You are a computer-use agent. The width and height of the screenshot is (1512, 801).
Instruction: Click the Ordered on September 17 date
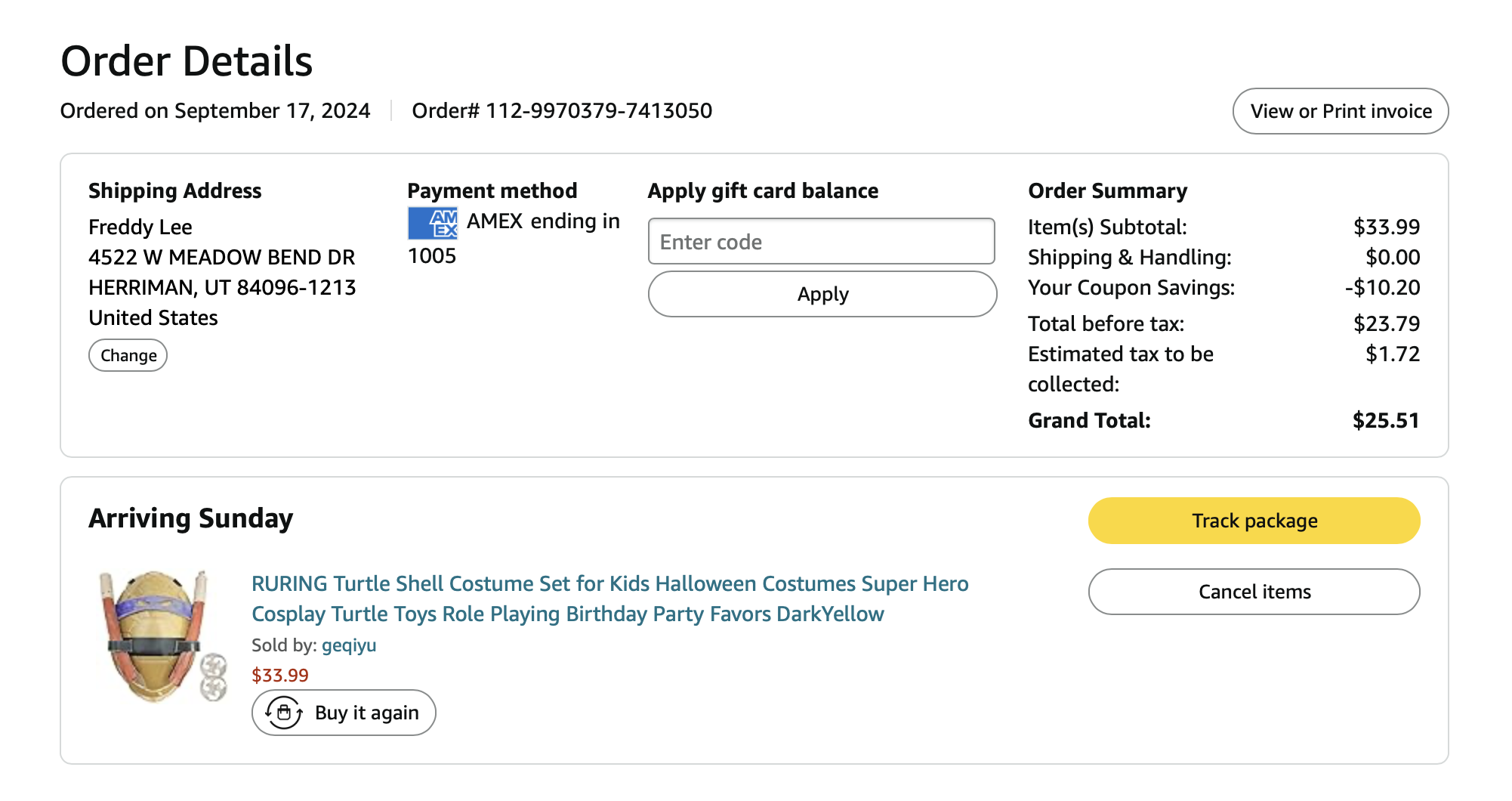[x=215, y=111]
